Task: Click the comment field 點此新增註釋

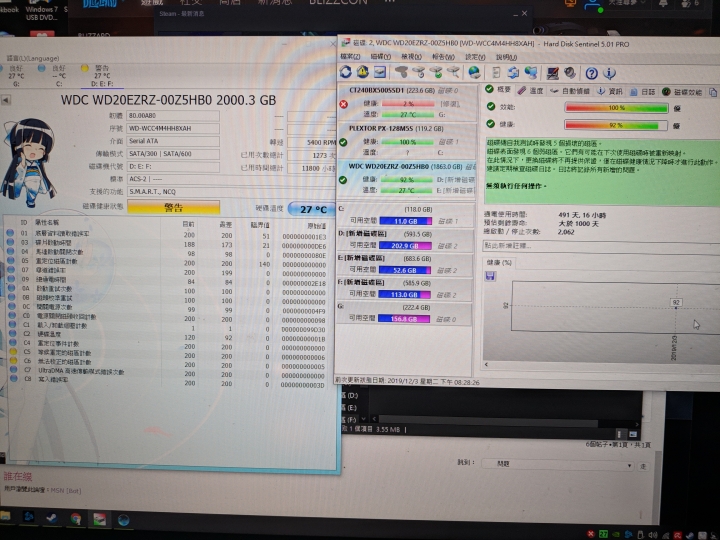Action: [601, 246]
